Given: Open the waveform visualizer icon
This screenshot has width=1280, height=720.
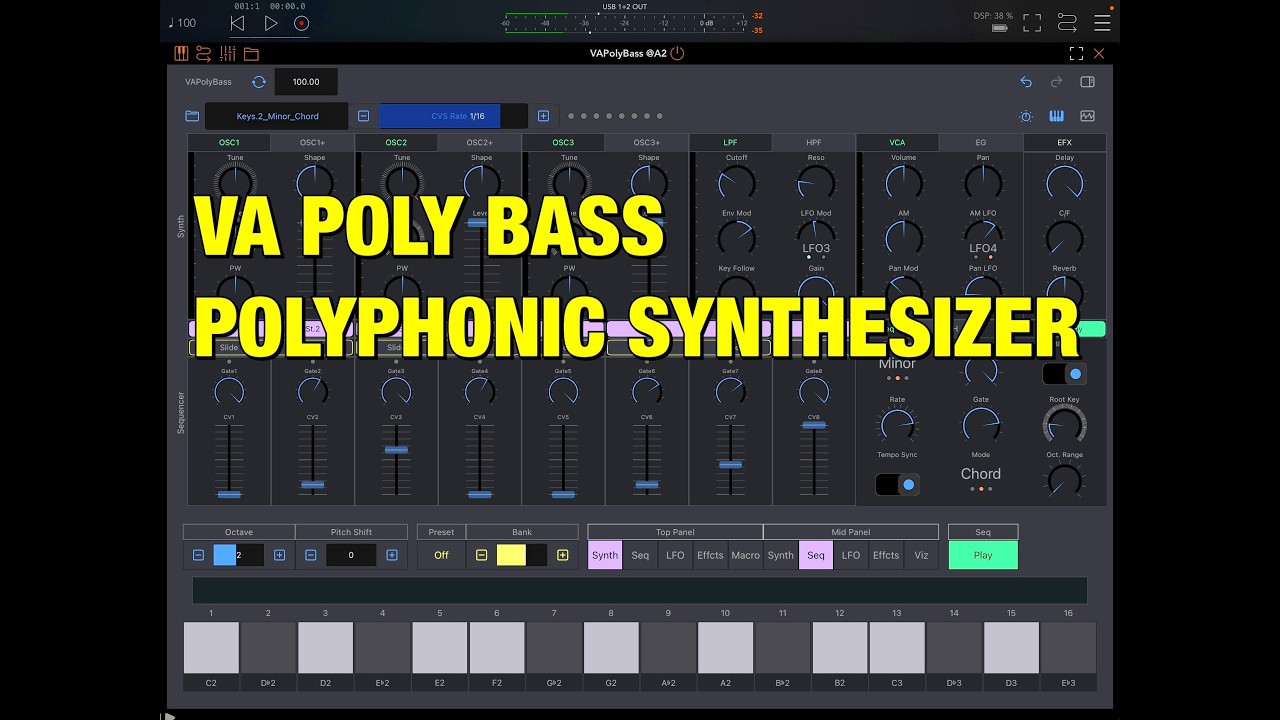Looking at the screenshot, I should click(x=1087, y=116).
